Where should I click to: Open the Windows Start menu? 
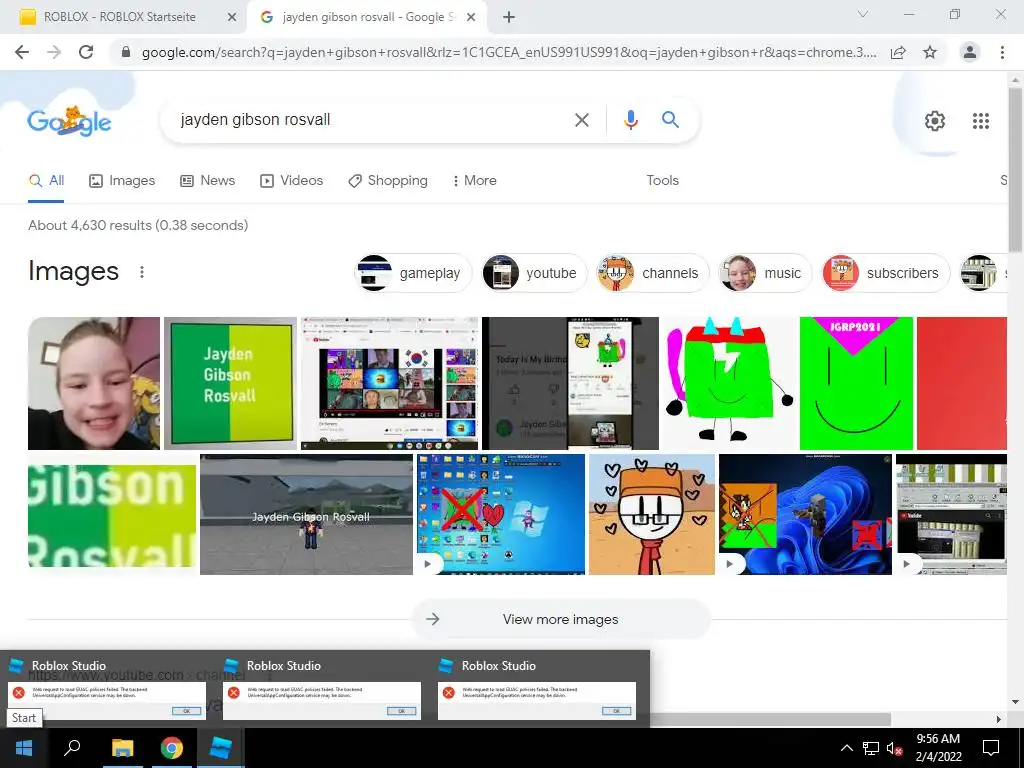(24, 748)
